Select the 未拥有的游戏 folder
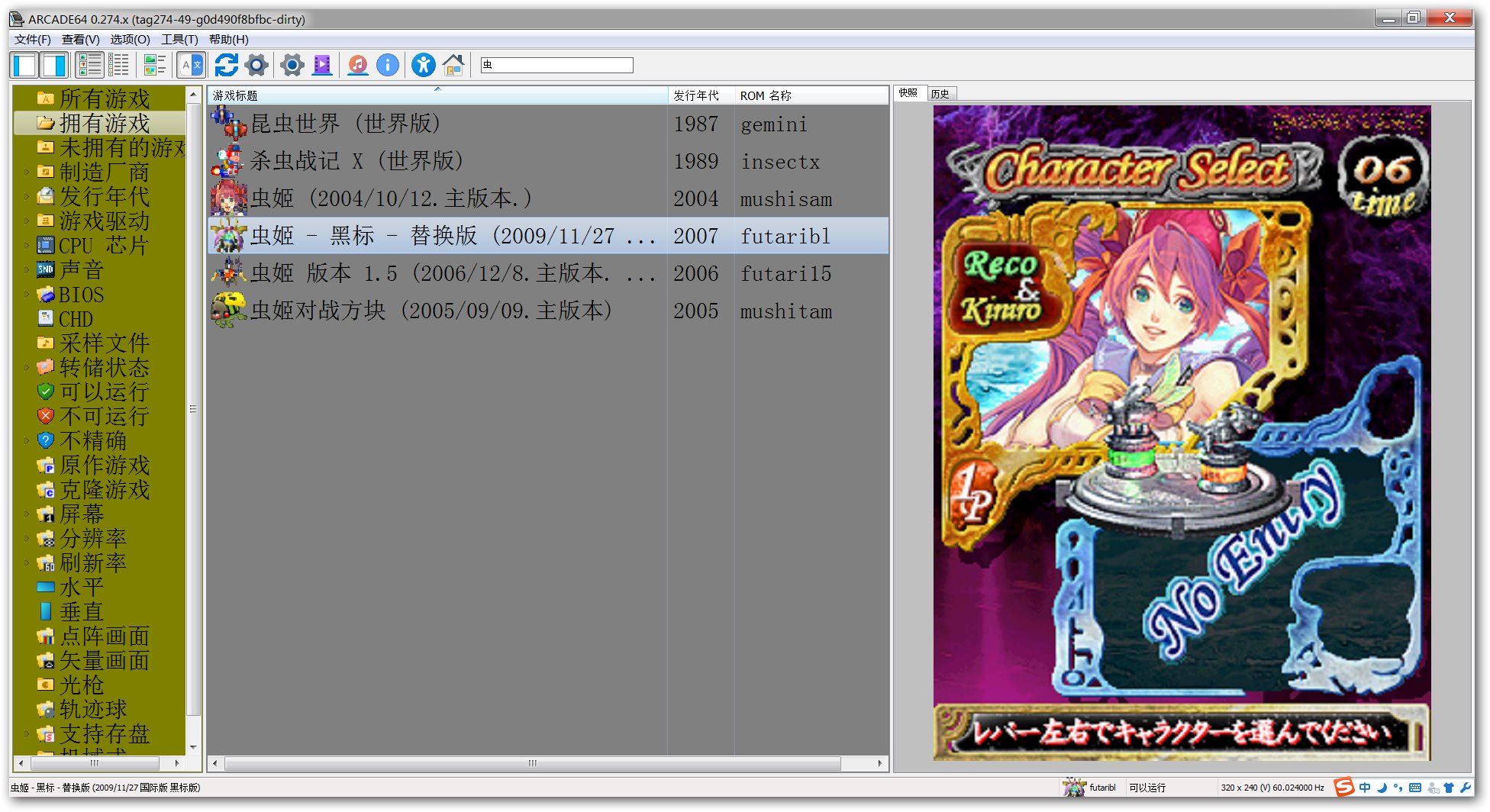The width and height of the screenshot is (1490, 812). (x=122, y=147)
